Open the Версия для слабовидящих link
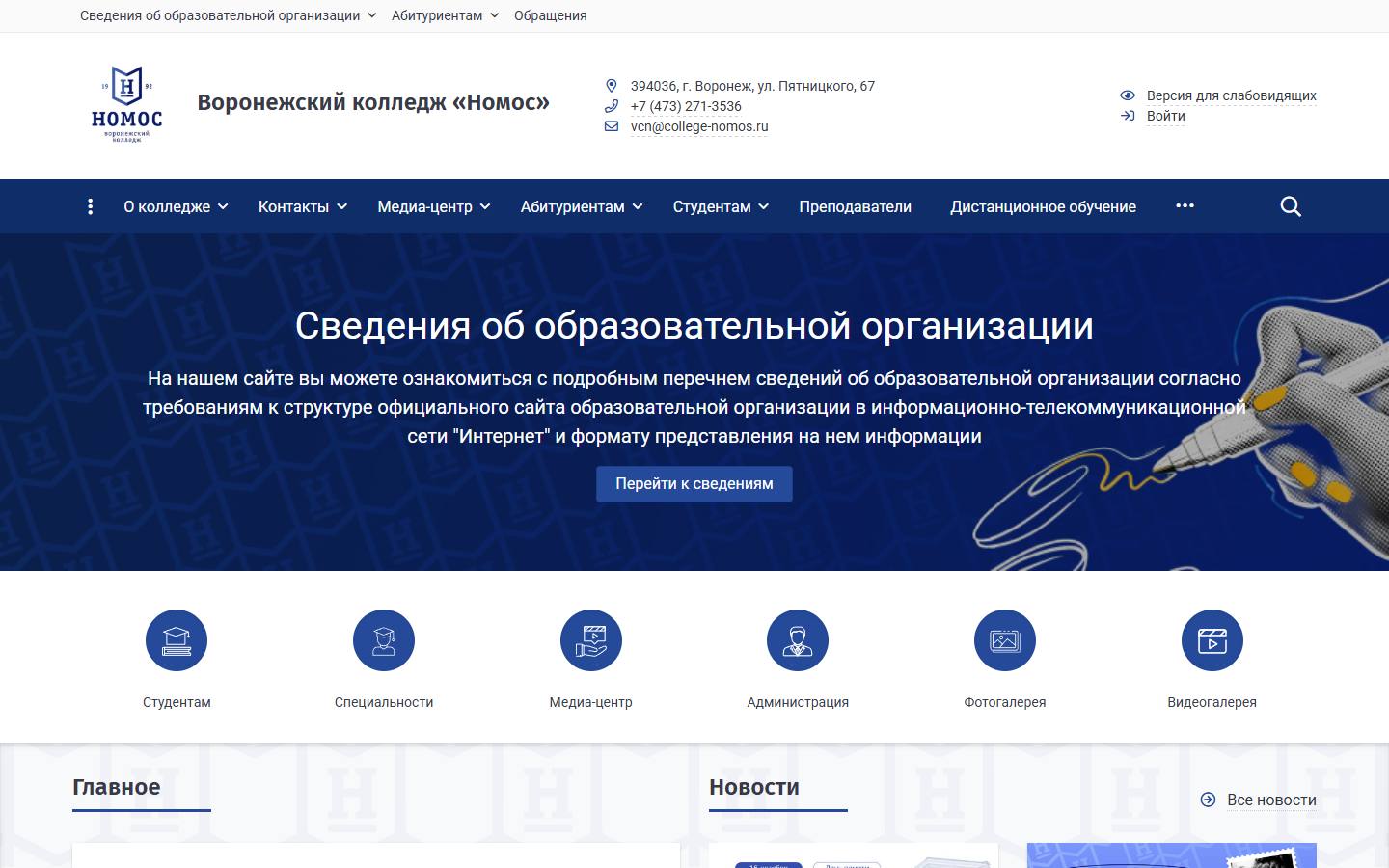The image size is (1389, 868). coord(1232,95)
